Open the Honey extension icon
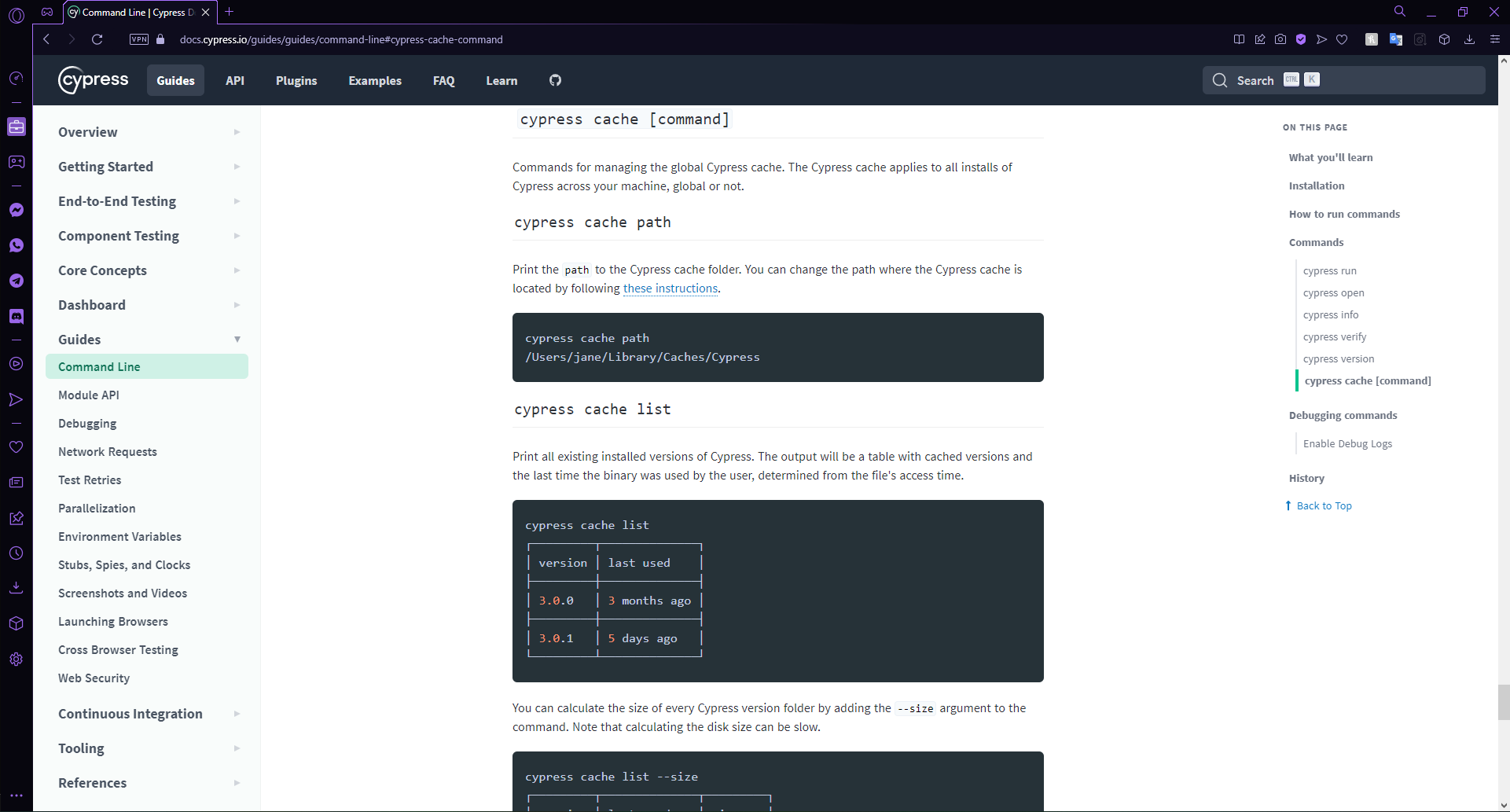This screenshot has height=812, width=1510. tap(1372, 39)
